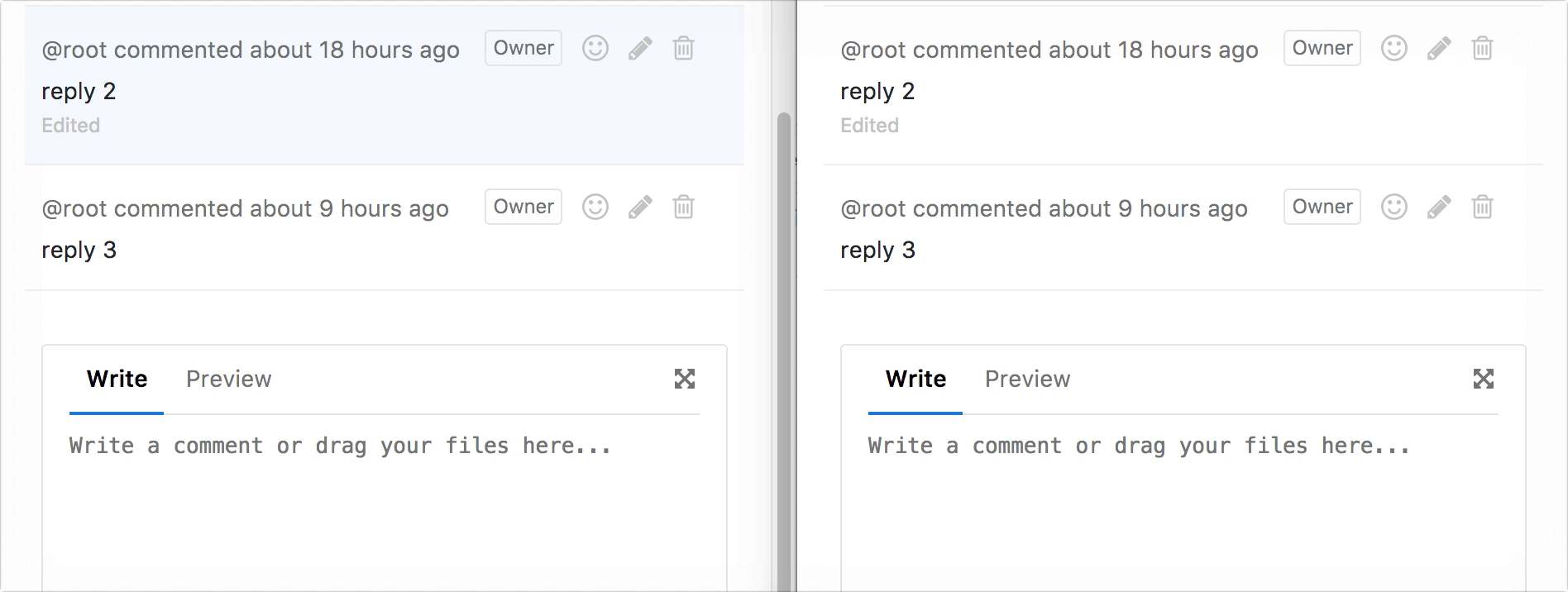1568x592 pixels.
Task: Switch to Preview tab in right editor
Action: pos(1027,380)
